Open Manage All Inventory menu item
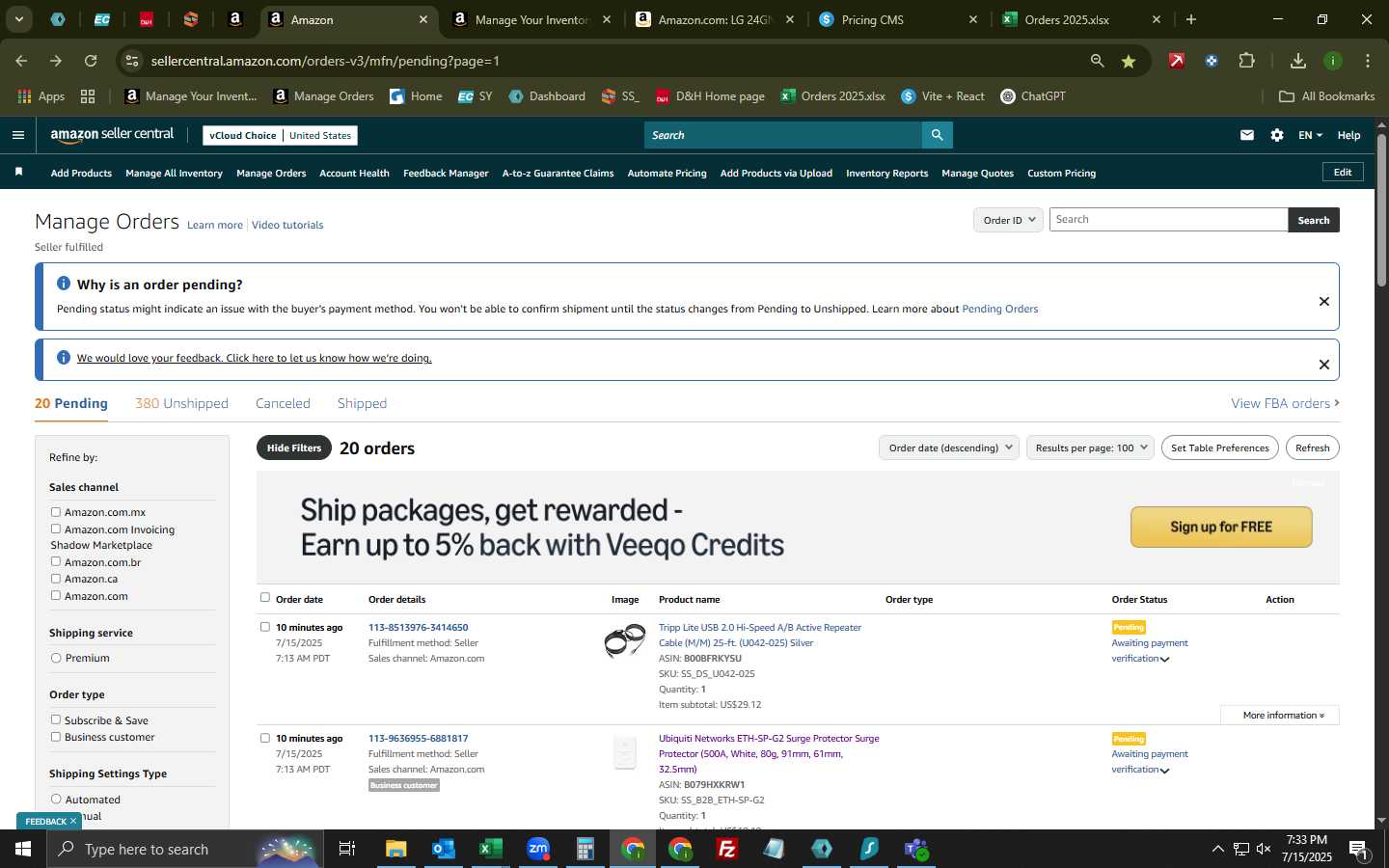Viewport: 1389px width, 868px height. (x=174, y=174)
